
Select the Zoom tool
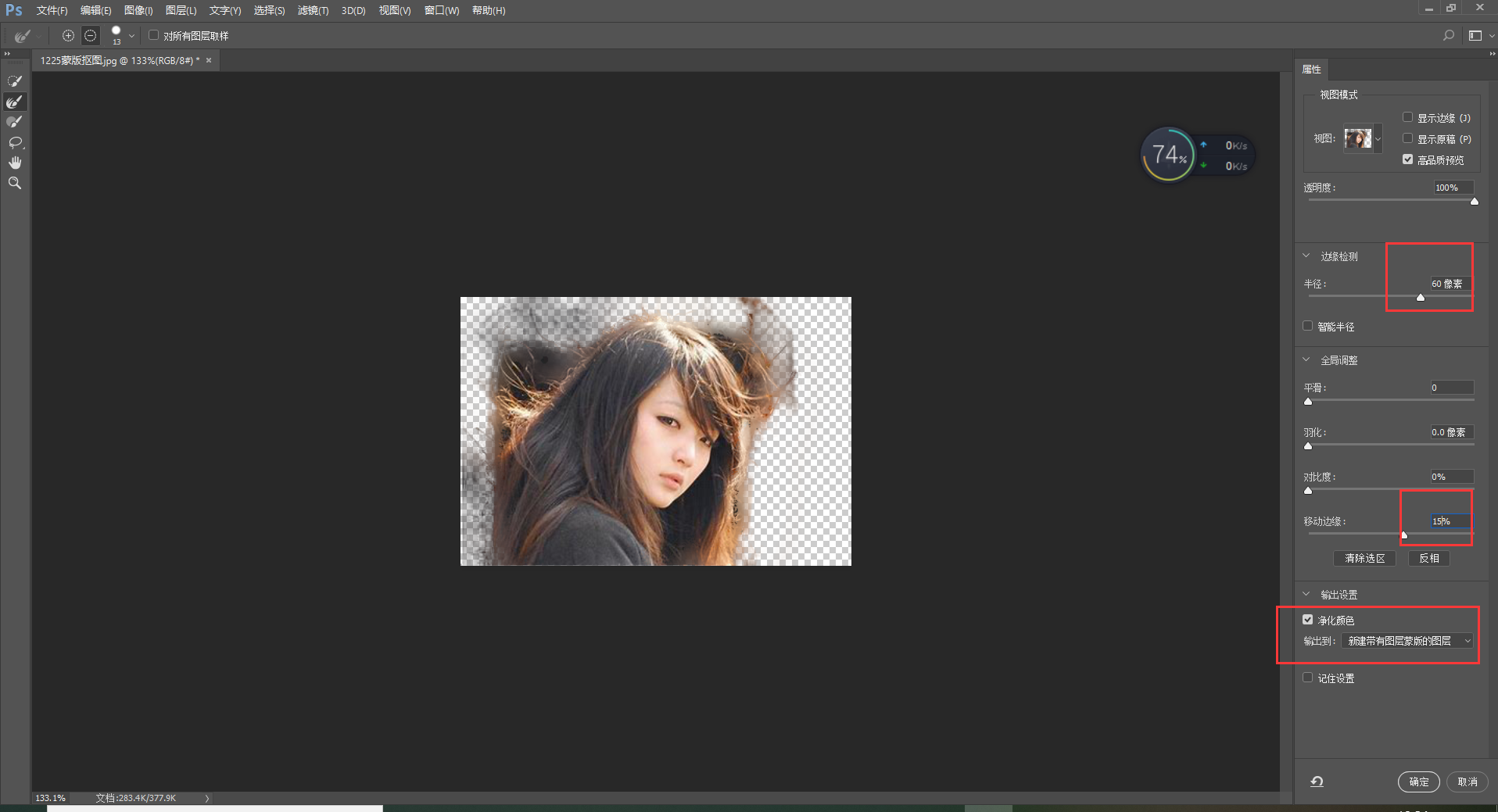(x=15, y=183)
